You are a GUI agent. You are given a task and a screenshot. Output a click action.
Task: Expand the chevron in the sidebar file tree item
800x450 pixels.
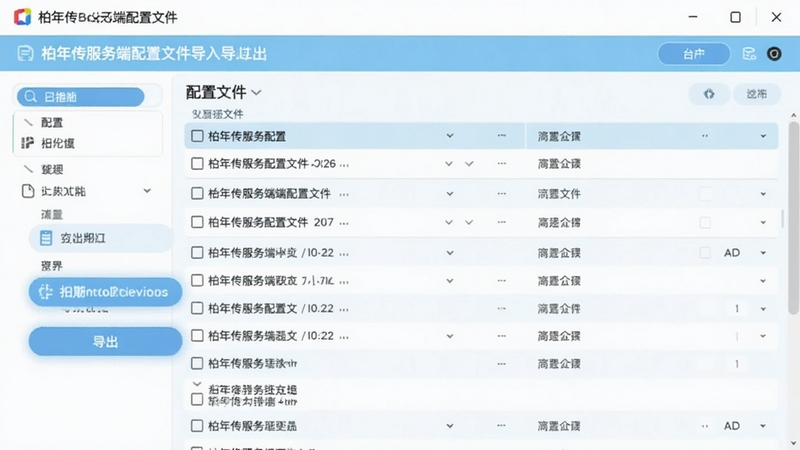click(147, 191)
